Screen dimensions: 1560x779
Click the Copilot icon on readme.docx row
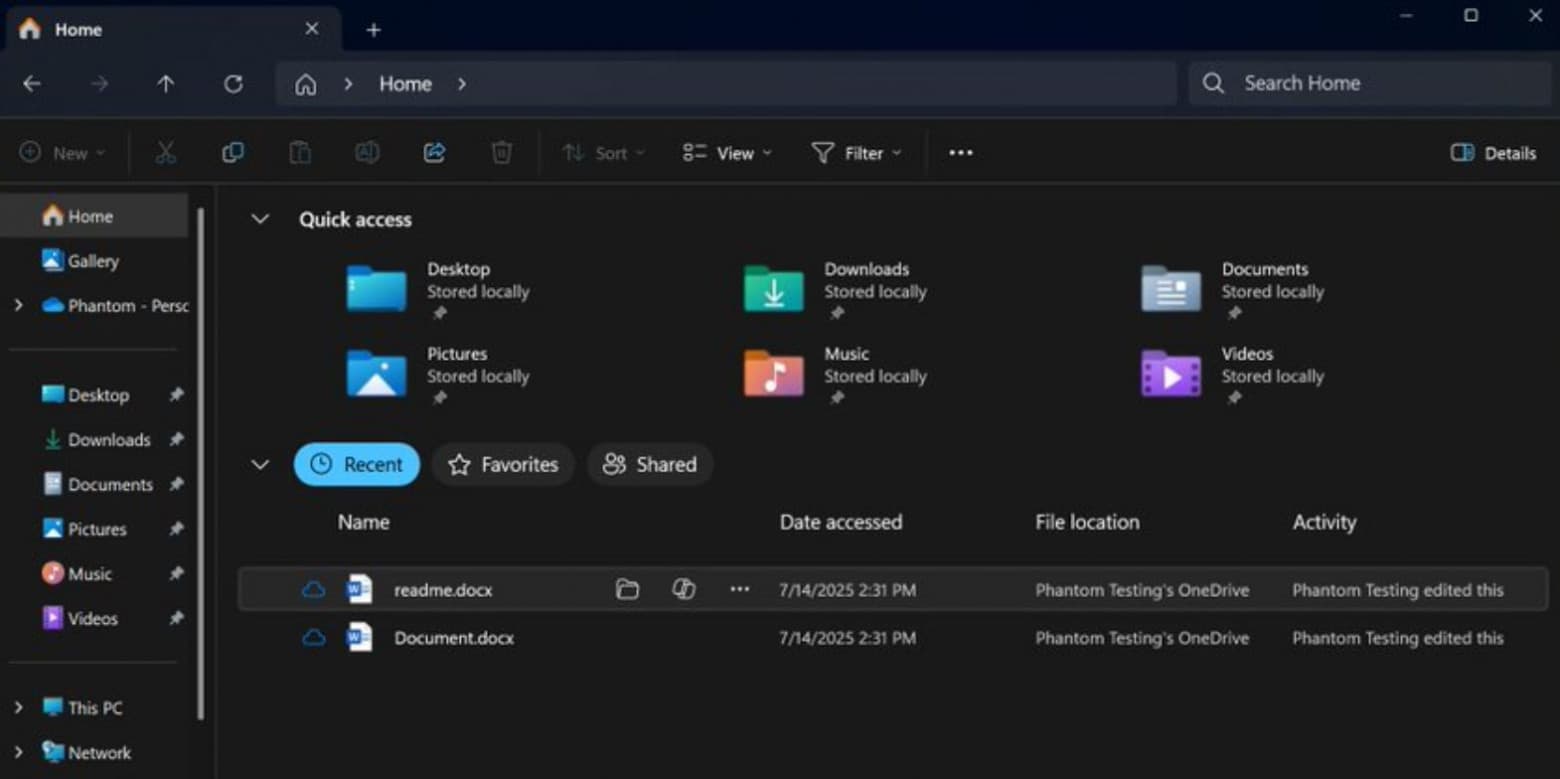684,590
